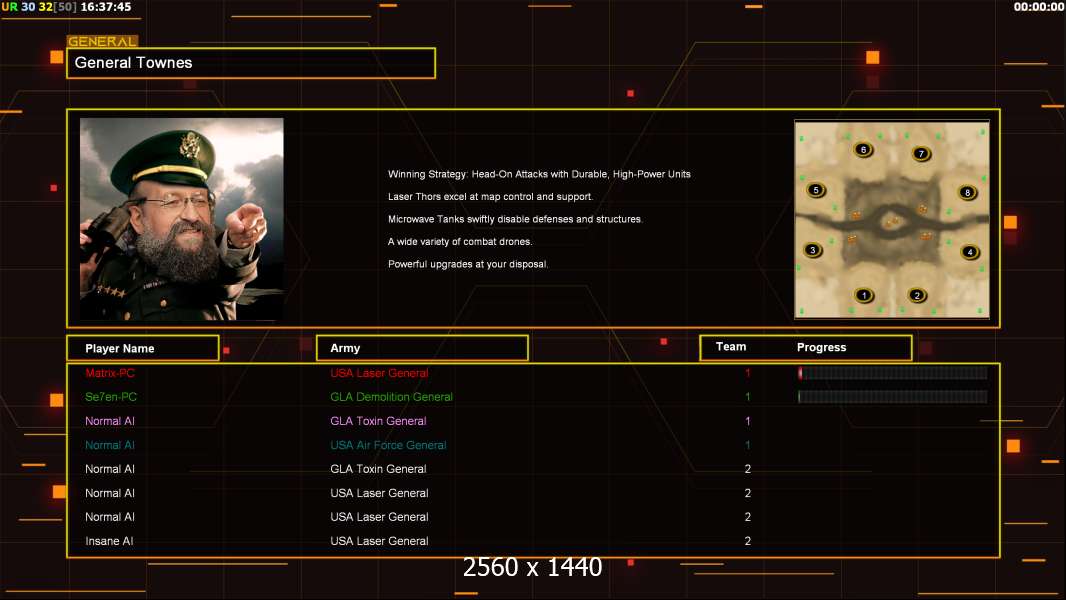Screen dimensions: 1066x600
Task: Click the USA Air Force General entry
Action: tap(388, 445)
